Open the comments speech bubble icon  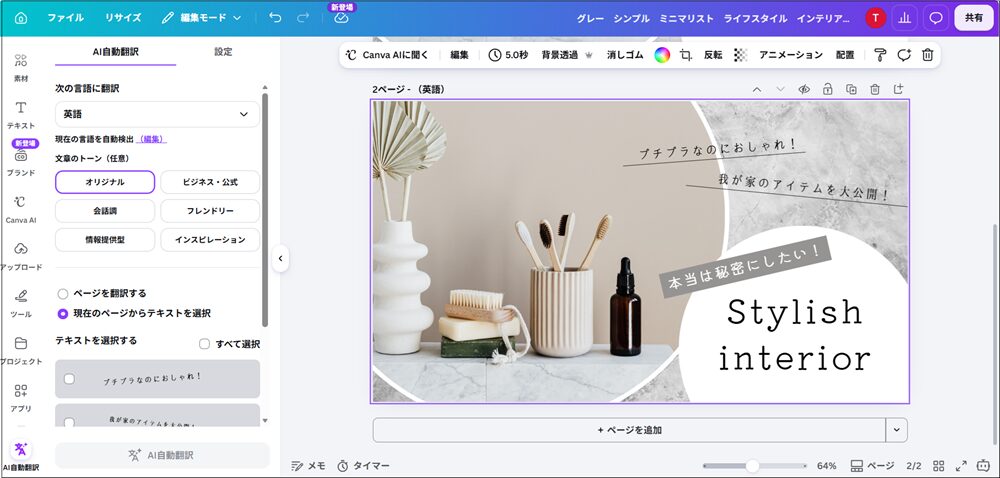point(936,18)
